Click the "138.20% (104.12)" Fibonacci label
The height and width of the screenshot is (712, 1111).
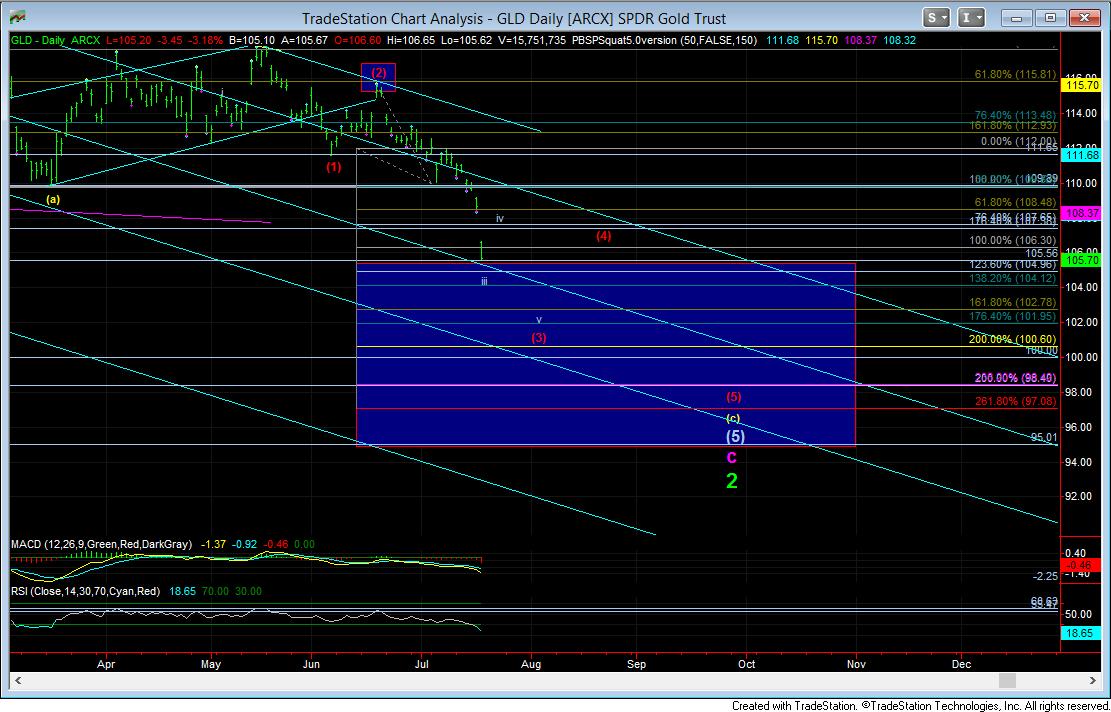pyautogui.click(x=1013, y=278)
